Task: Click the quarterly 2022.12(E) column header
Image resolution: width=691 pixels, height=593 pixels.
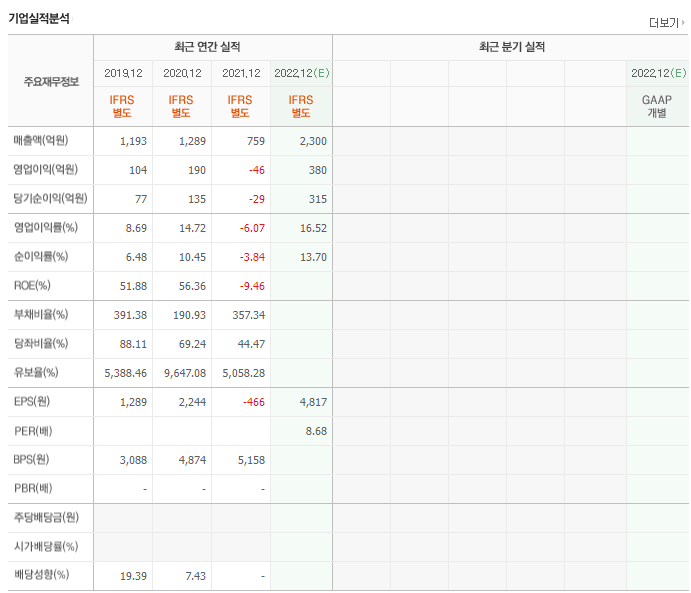Action: [x=659, y=73]
